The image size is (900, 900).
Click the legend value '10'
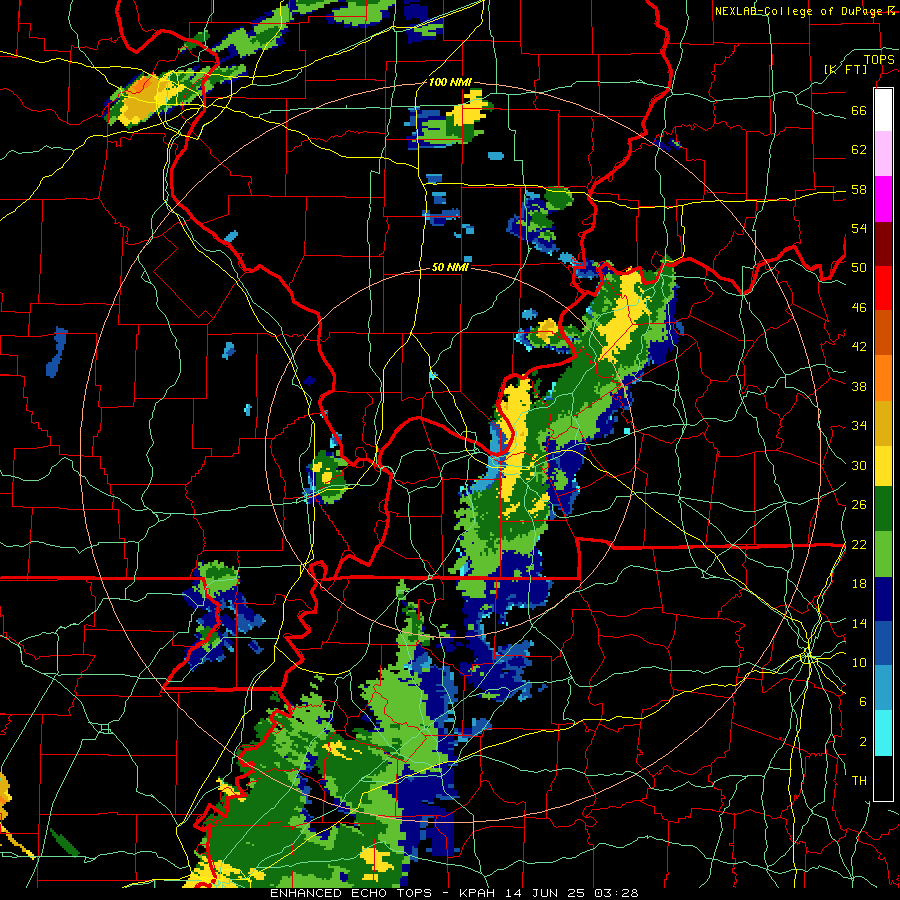pyautogui.click(x=859, y=662)
